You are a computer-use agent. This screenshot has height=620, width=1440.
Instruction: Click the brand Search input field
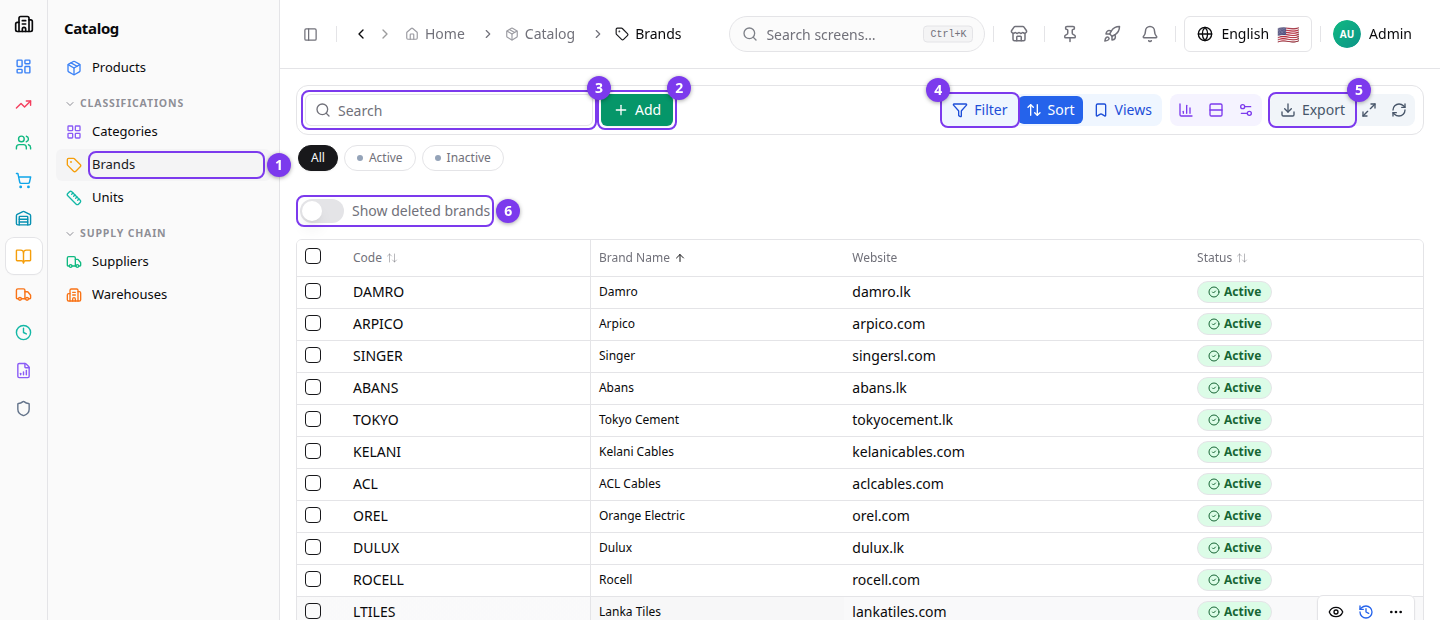tap(449, 110)
